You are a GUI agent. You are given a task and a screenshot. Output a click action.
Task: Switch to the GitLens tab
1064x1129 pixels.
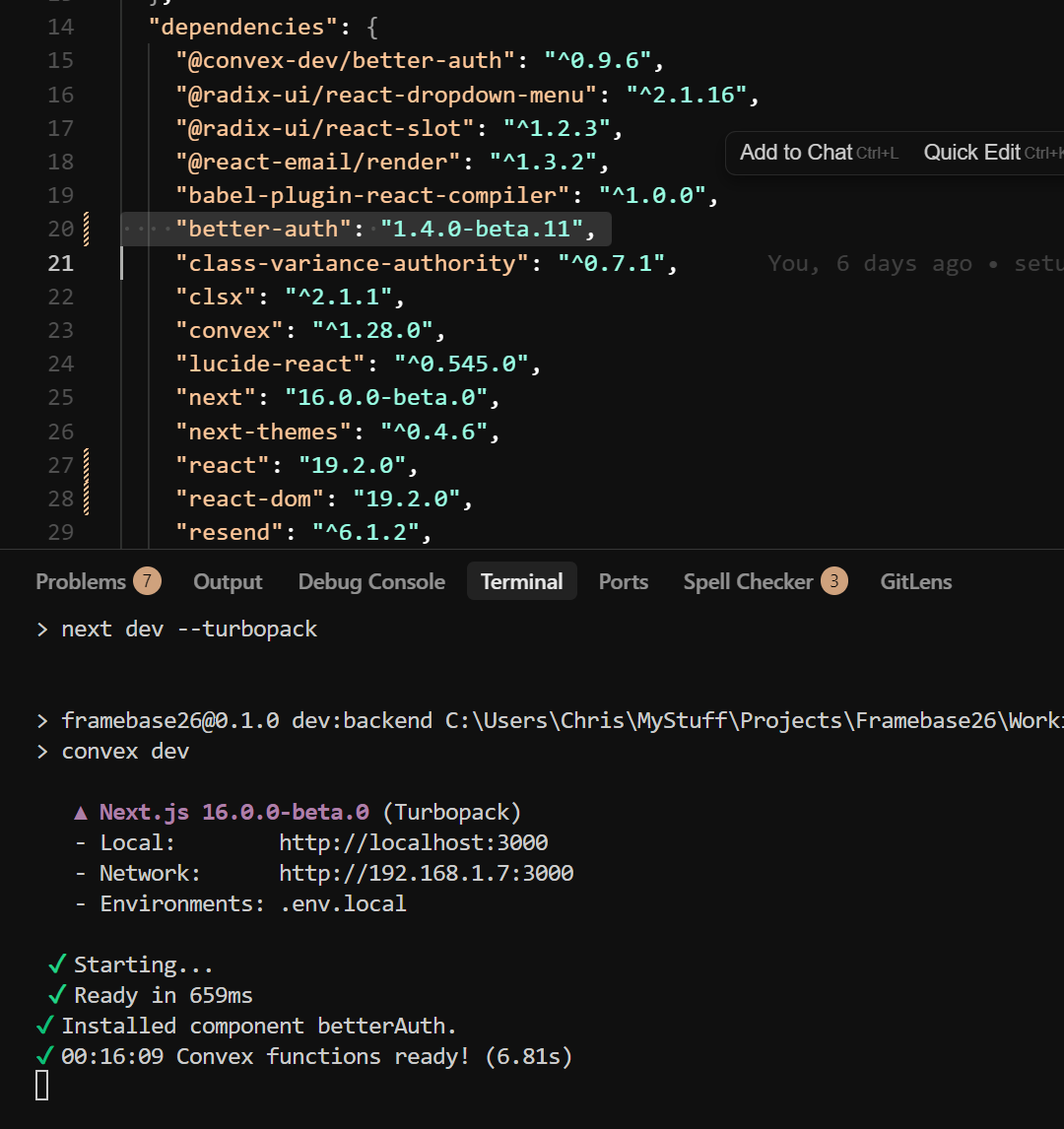(915, 582)
